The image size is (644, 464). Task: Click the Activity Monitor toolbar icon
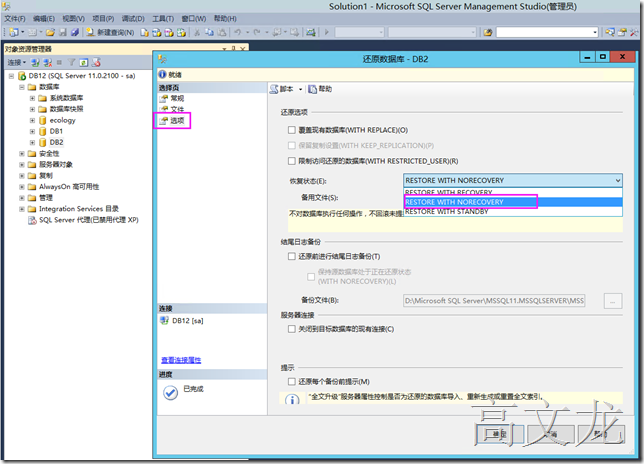pyautogui.click(x=311, y=32)
